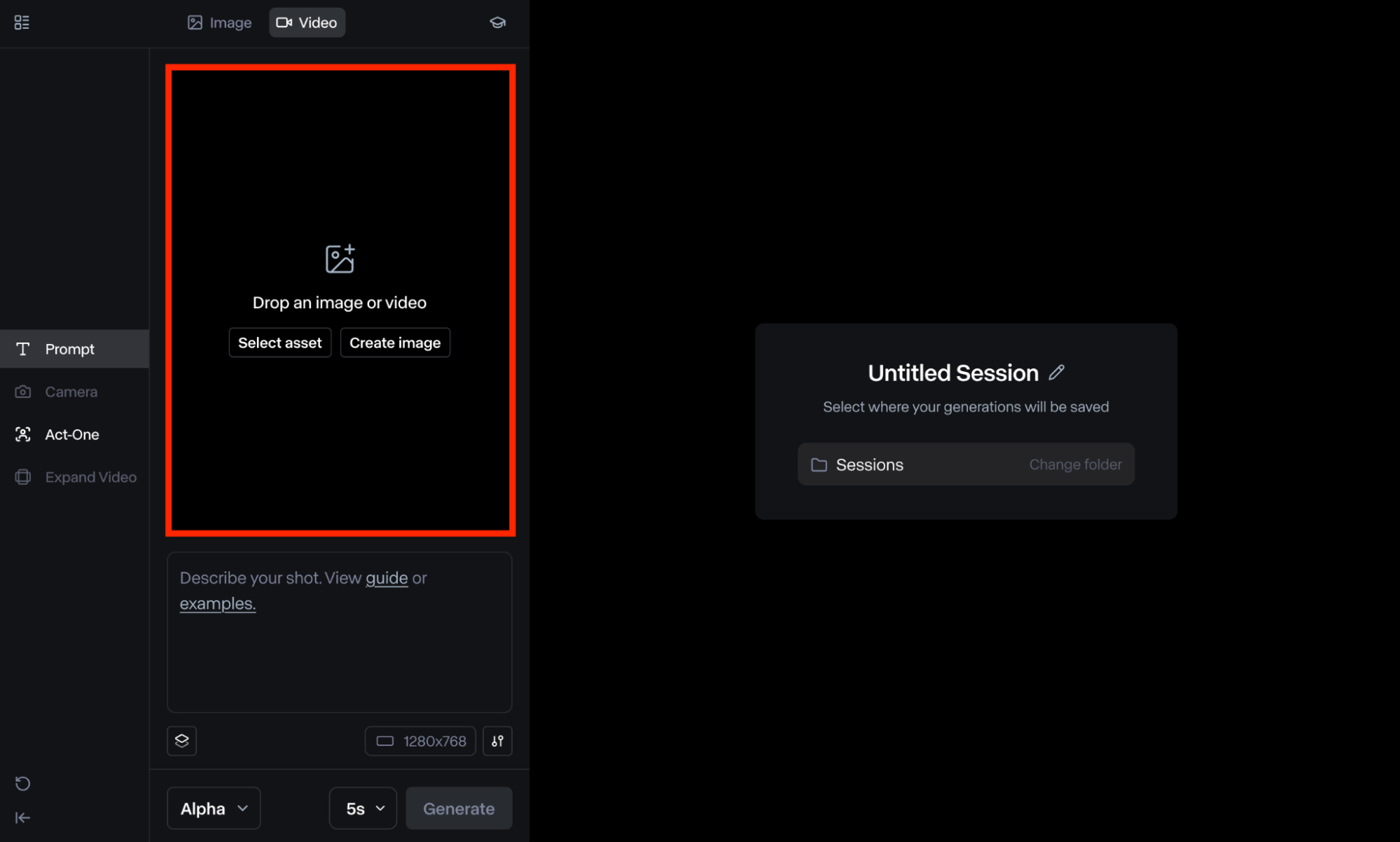
Task: Click the Change folder link
Action: click(1075, 464)
